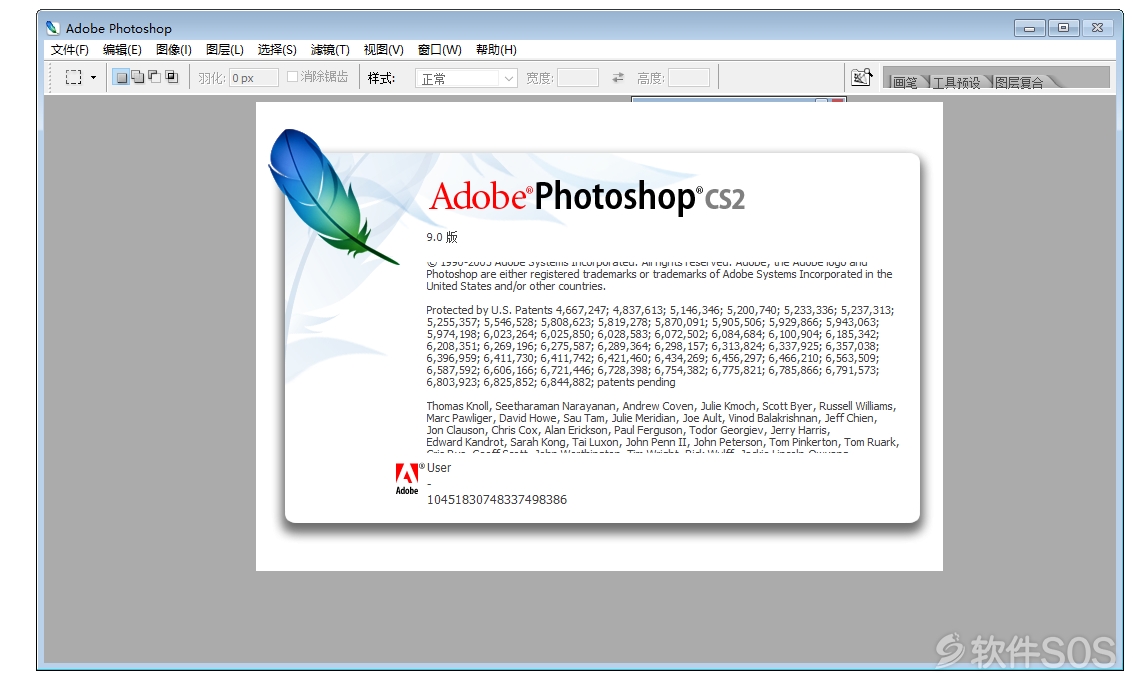The image size is (1133, 681).
Task: Click the 'Protected by U.S. Patents' paragraph
Action: [x=660, y=346]
